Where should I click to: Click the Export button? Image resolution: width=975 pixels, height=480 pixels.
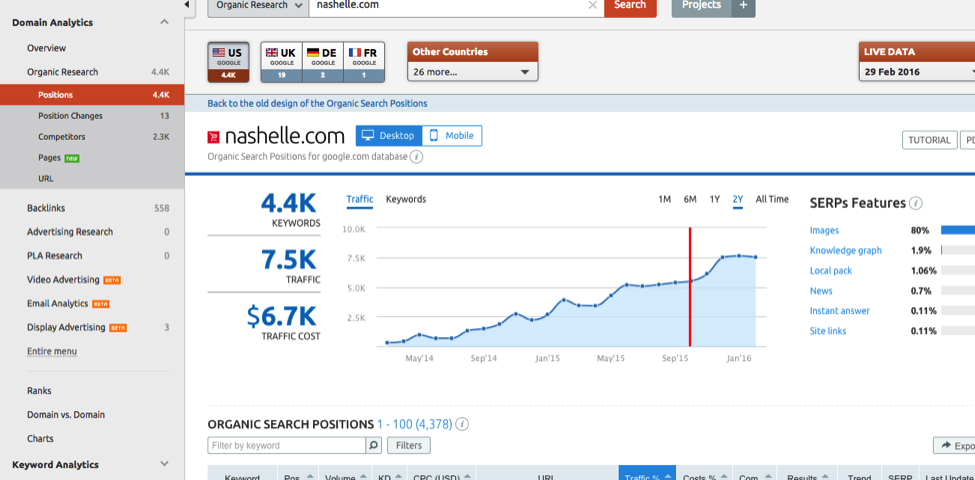click(954, 445)
